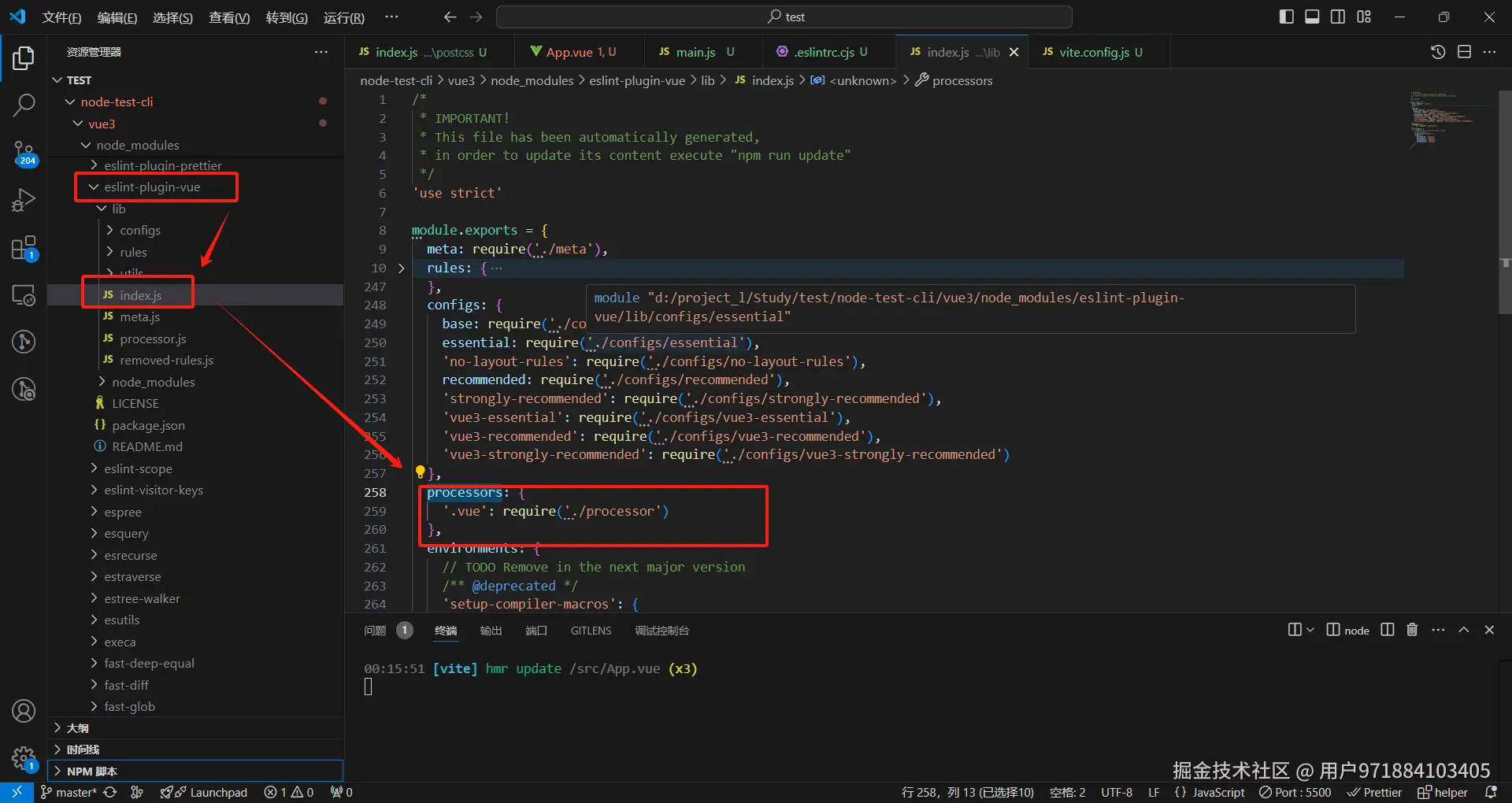The image size is (1512, 803).
Task: Open Run and Debug view
Action: click(x=24, y=200)
